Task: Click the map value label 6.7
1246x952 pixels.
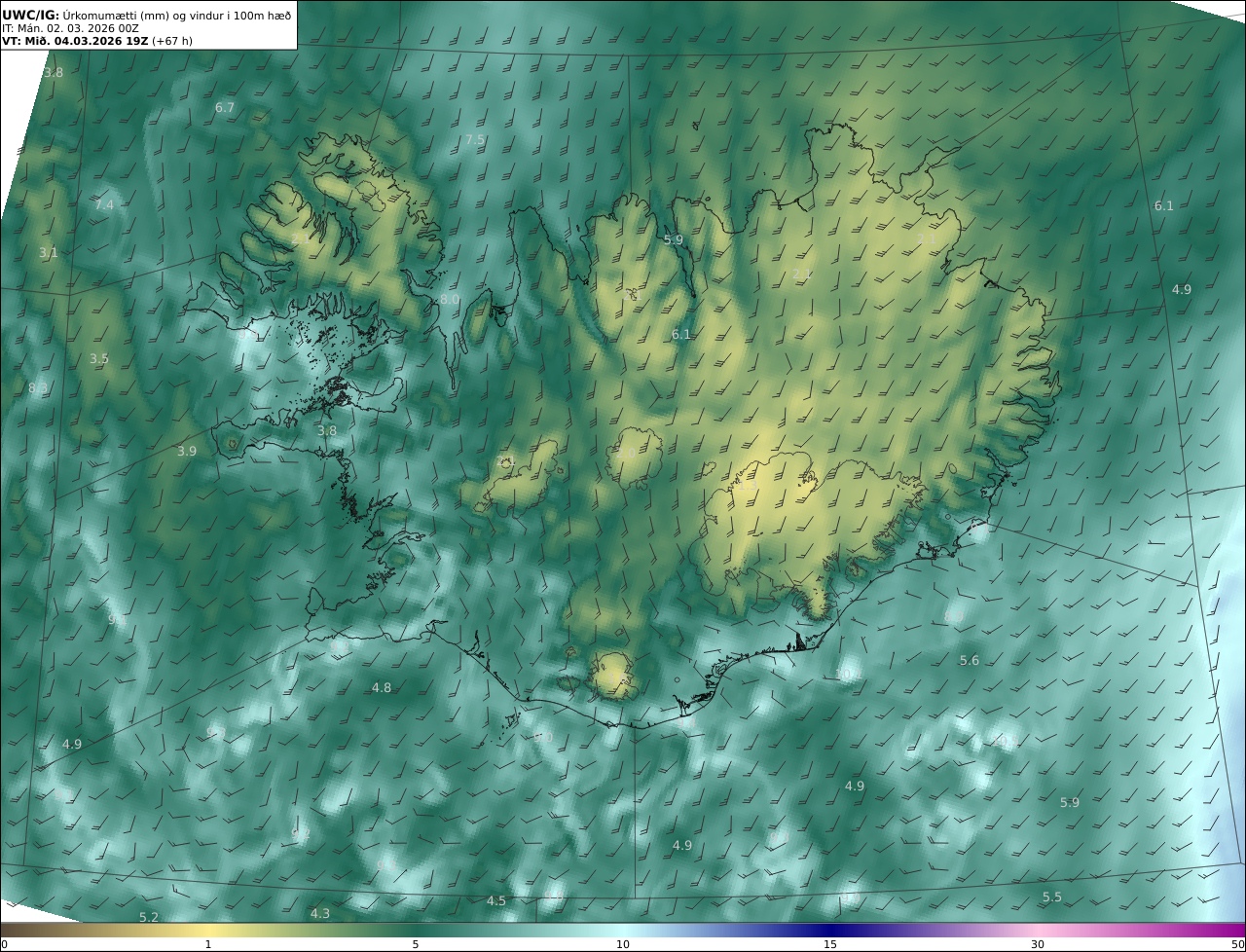Action: click(x=225, y=108)
